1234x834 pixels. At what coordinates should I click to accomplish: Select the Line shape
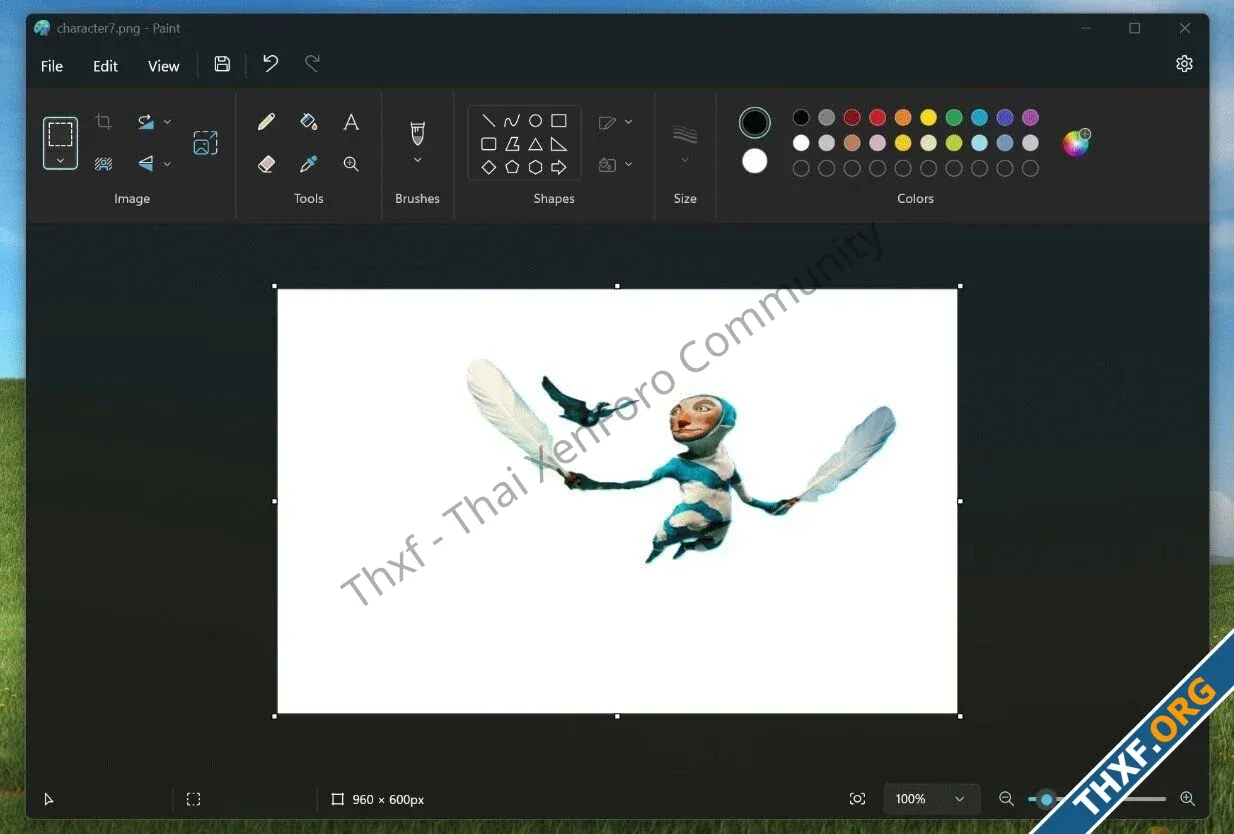[x=488, y=121]
